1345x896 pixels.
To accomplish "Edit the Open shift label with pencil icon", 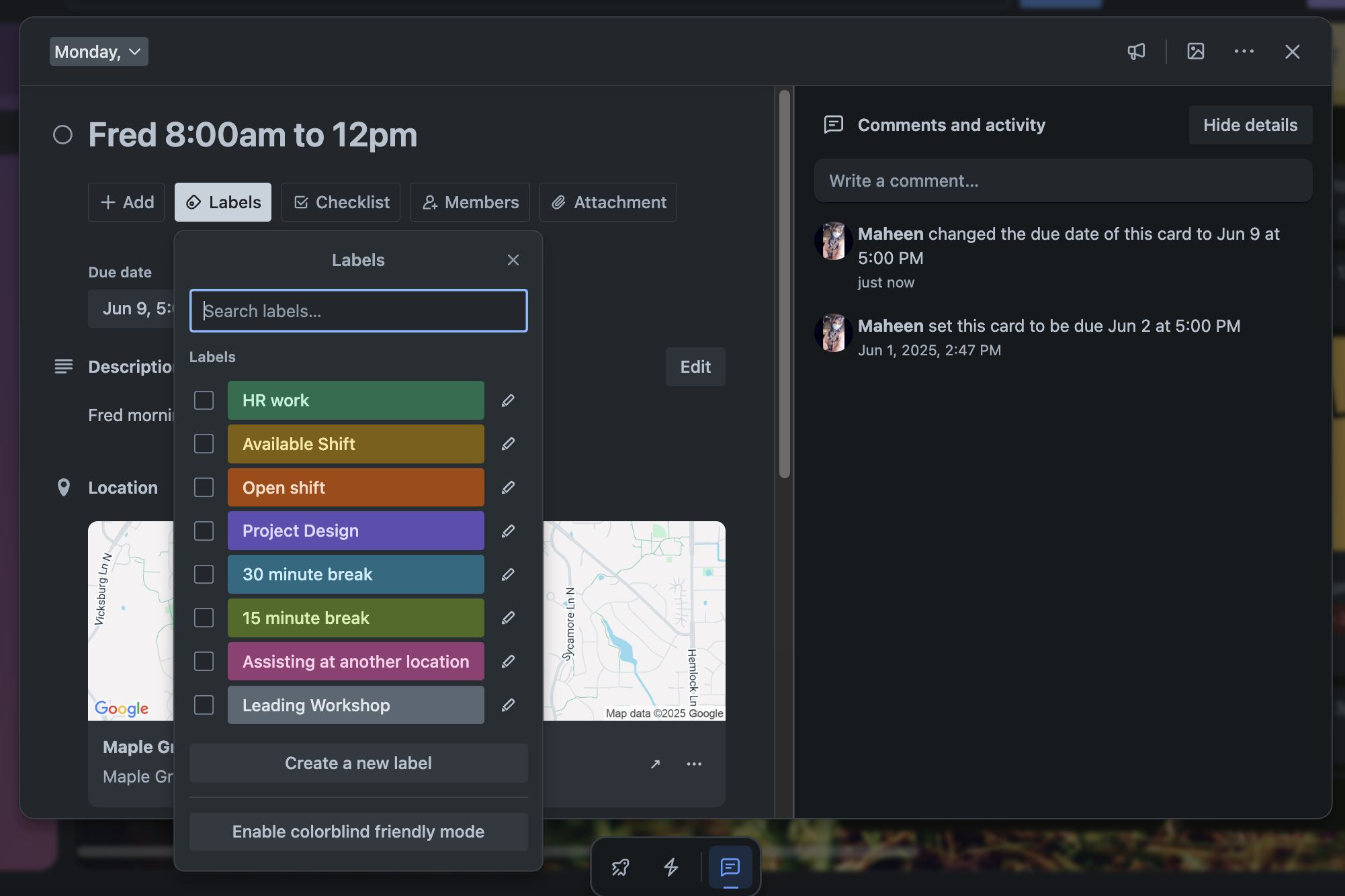I will coord(508,487).
